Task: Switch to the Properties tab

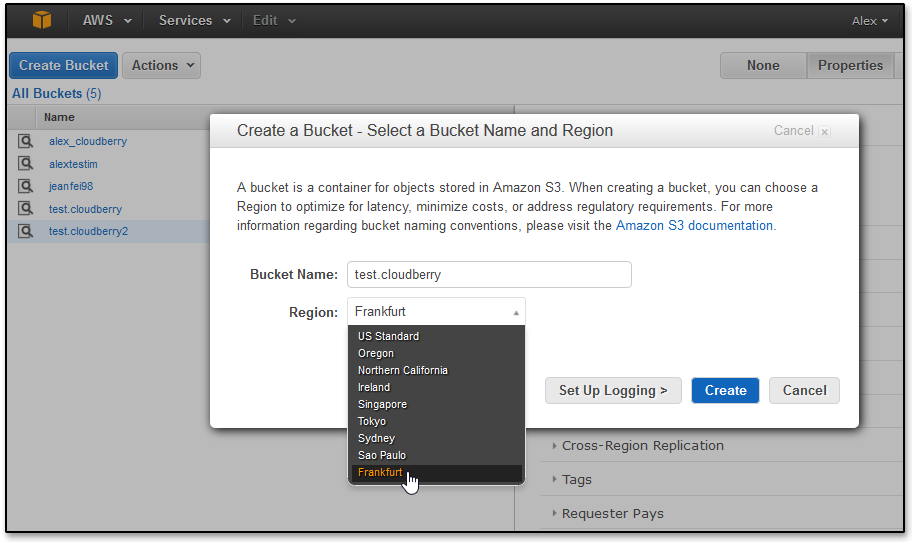Action: pyautogui.click(x=850, y=66)
